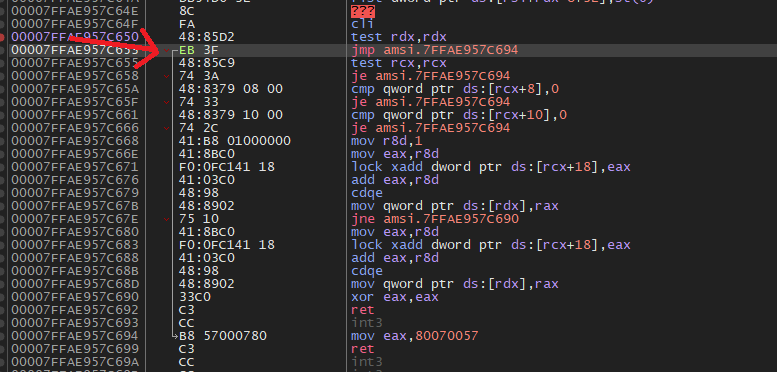
Task: Select address 00007FFAE957C668
Action: tap(75, 141)
